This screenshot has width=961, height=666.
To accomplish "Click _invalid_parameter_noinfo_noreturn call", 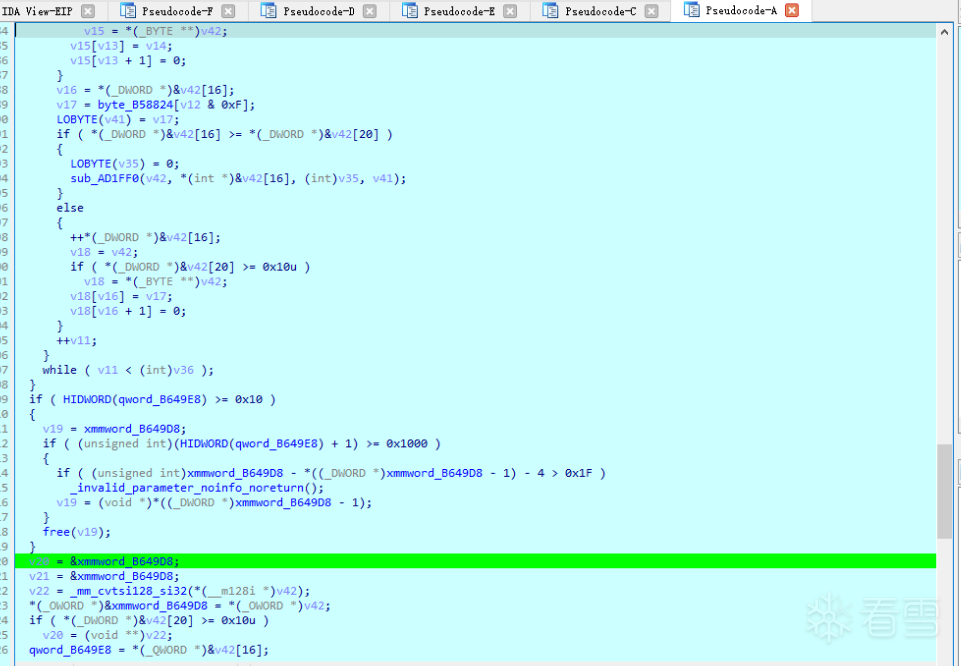I will pos(196,488).
